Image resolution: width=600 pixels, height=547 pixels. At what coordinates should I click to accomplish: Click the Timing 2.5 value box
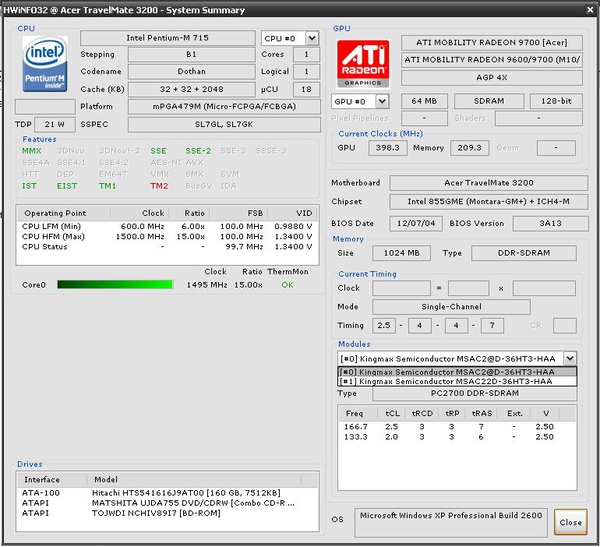[384, 326]
